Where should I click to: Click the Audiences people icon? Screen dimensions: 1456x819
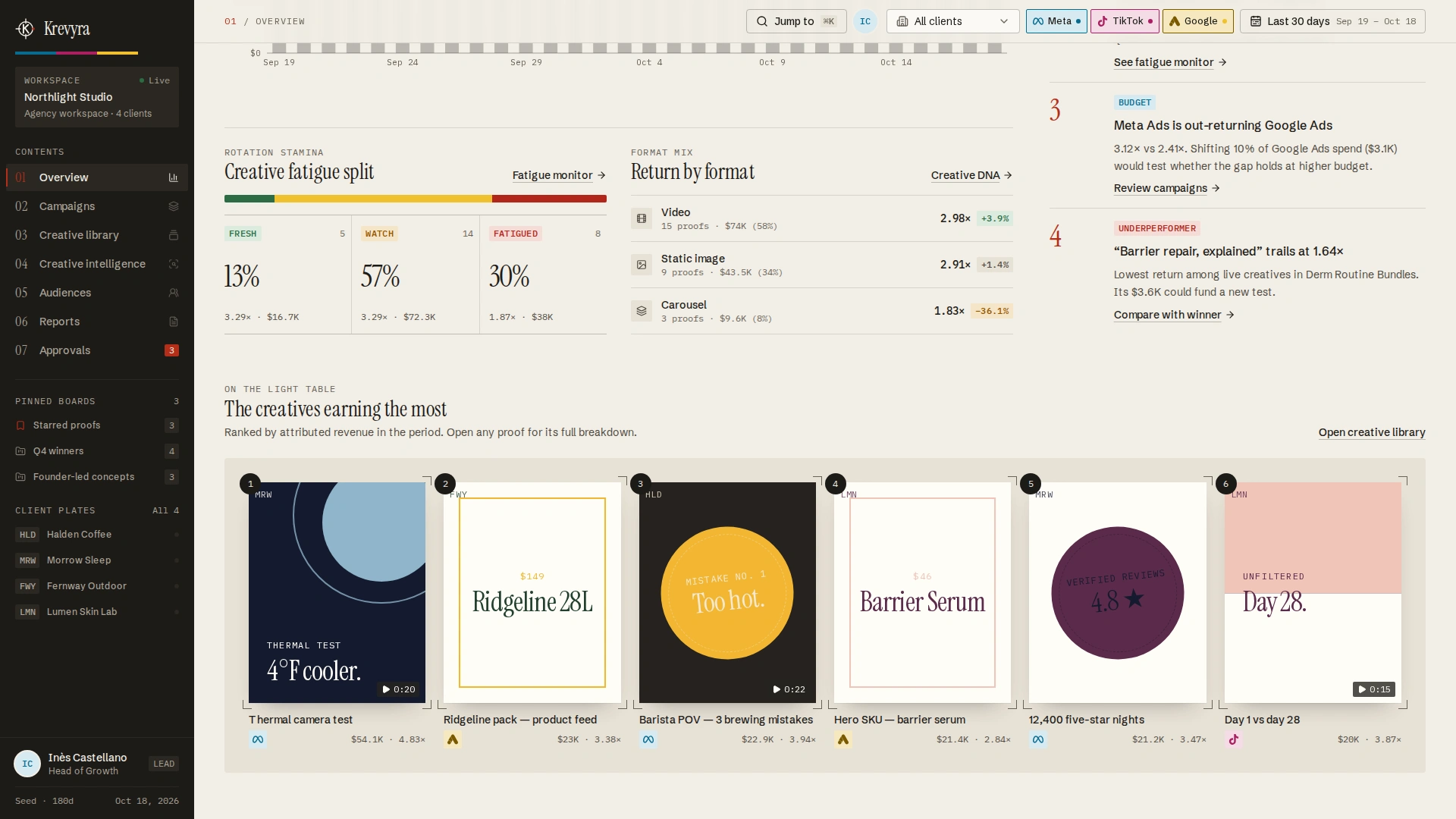[x=173, y=293]
